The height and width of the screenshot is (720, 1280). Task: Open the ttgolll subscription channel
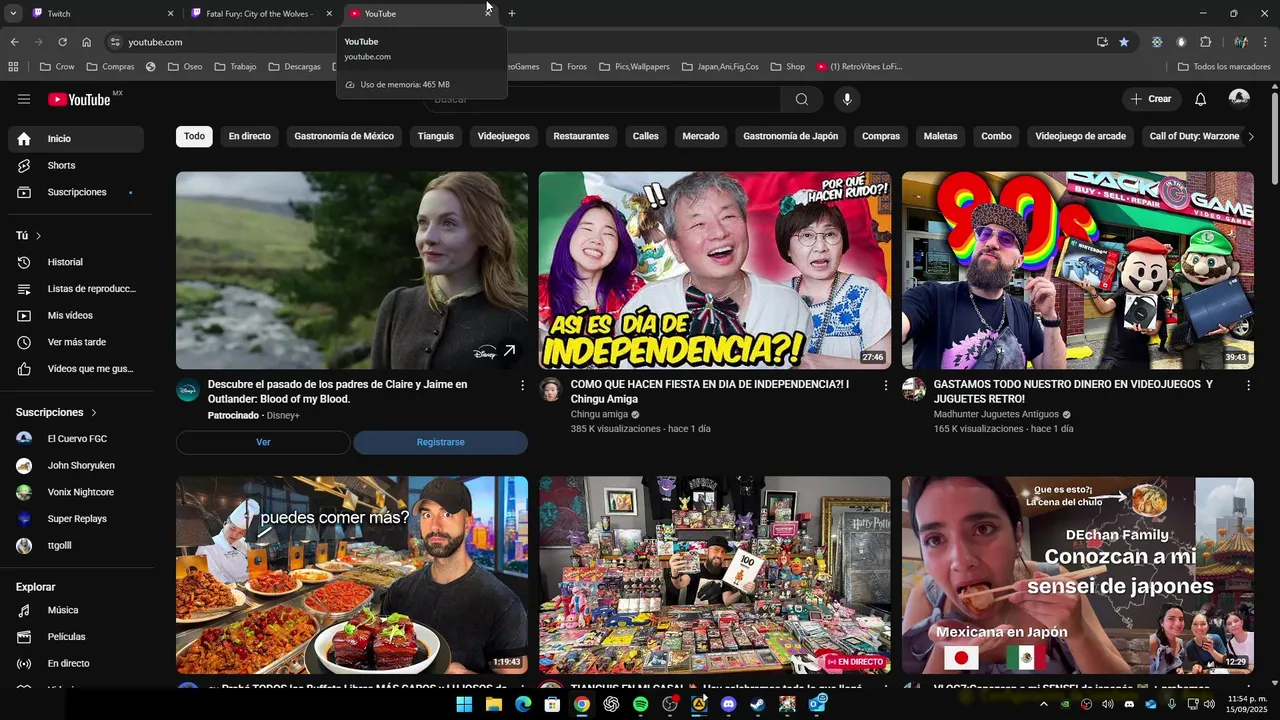pyautogui.click(x=76, y=546)
